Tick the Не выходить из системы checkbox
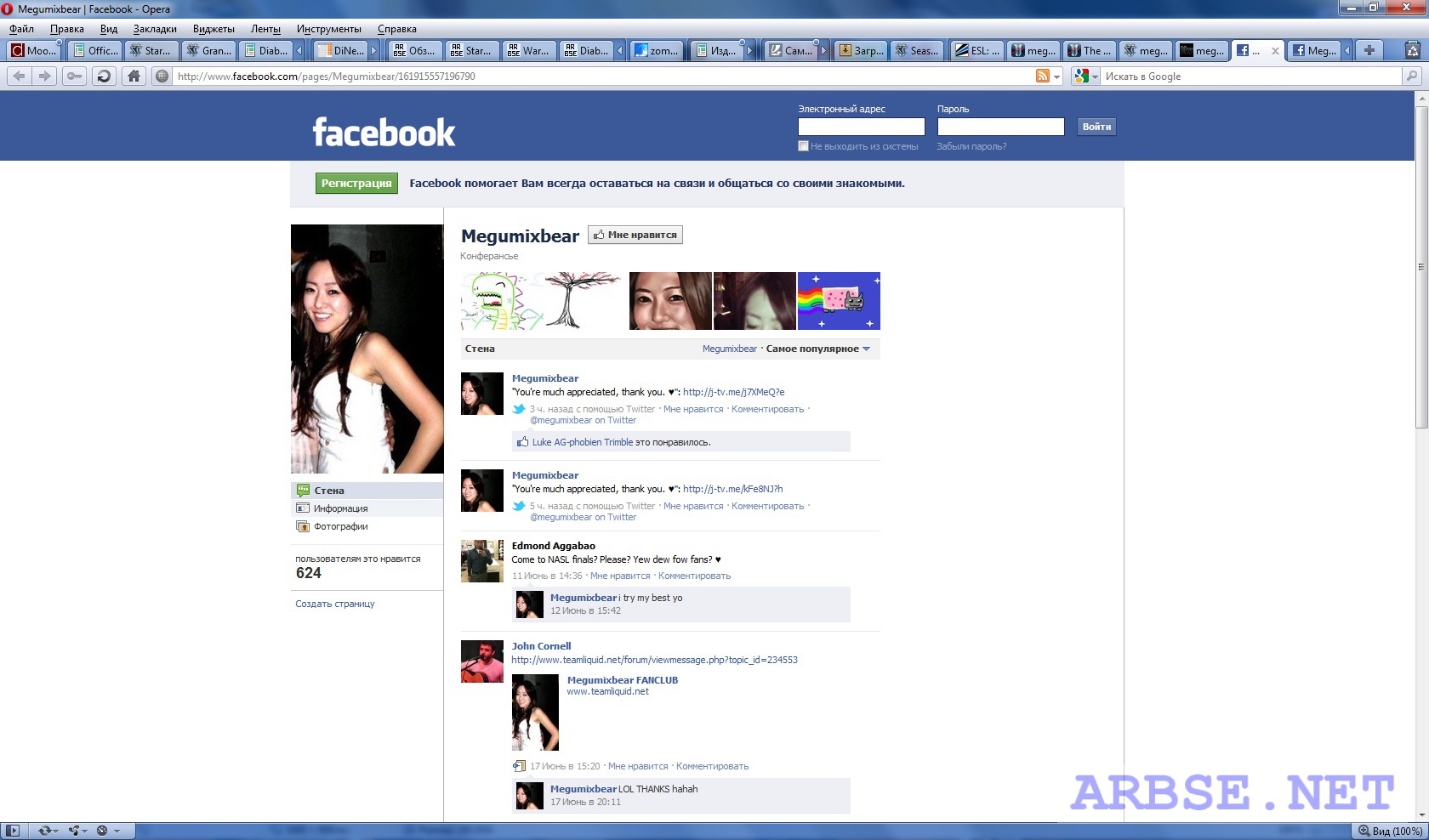 point(803,146)
